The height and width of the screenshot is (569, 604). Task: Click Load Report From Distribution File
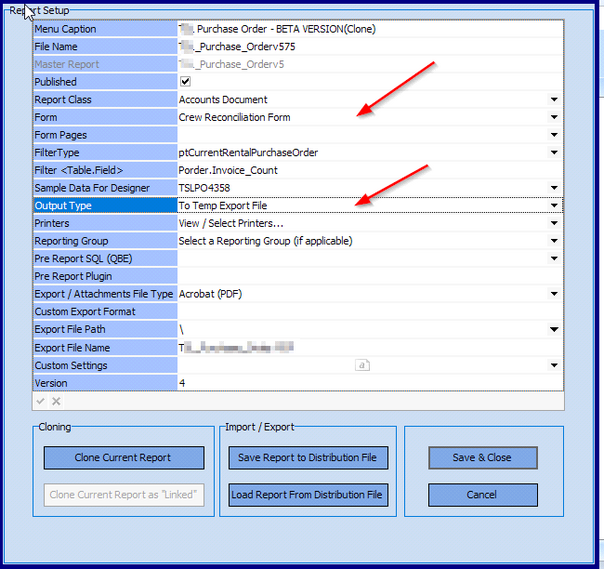coord(307,494)
